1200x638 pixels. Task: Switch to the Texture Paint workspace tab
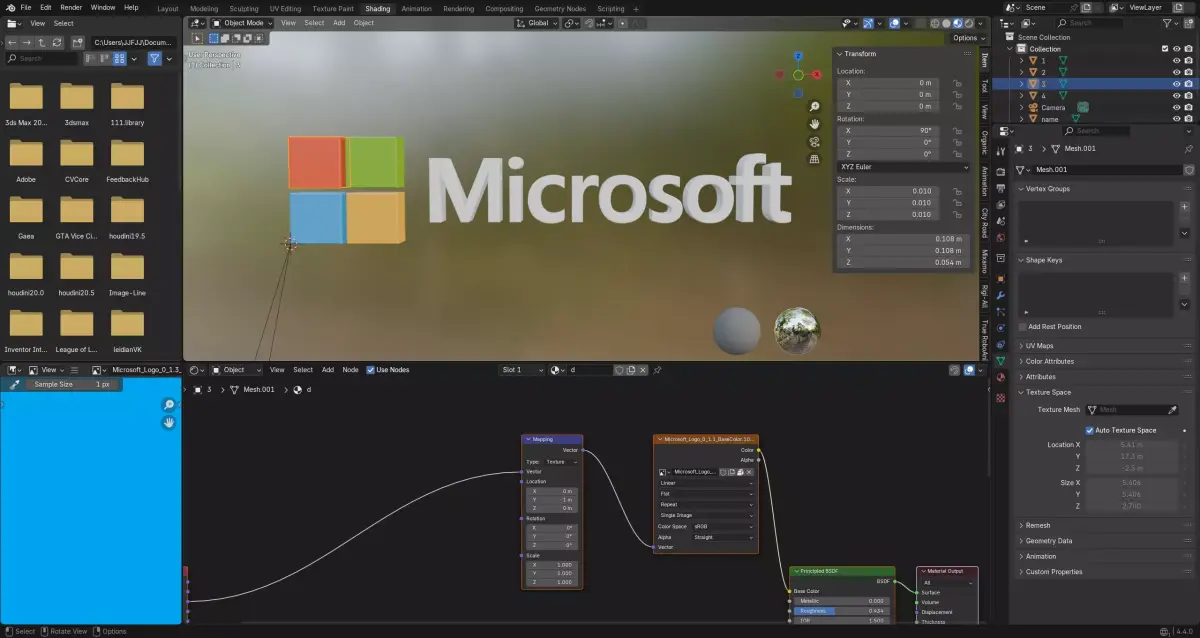tap(334, 8)
